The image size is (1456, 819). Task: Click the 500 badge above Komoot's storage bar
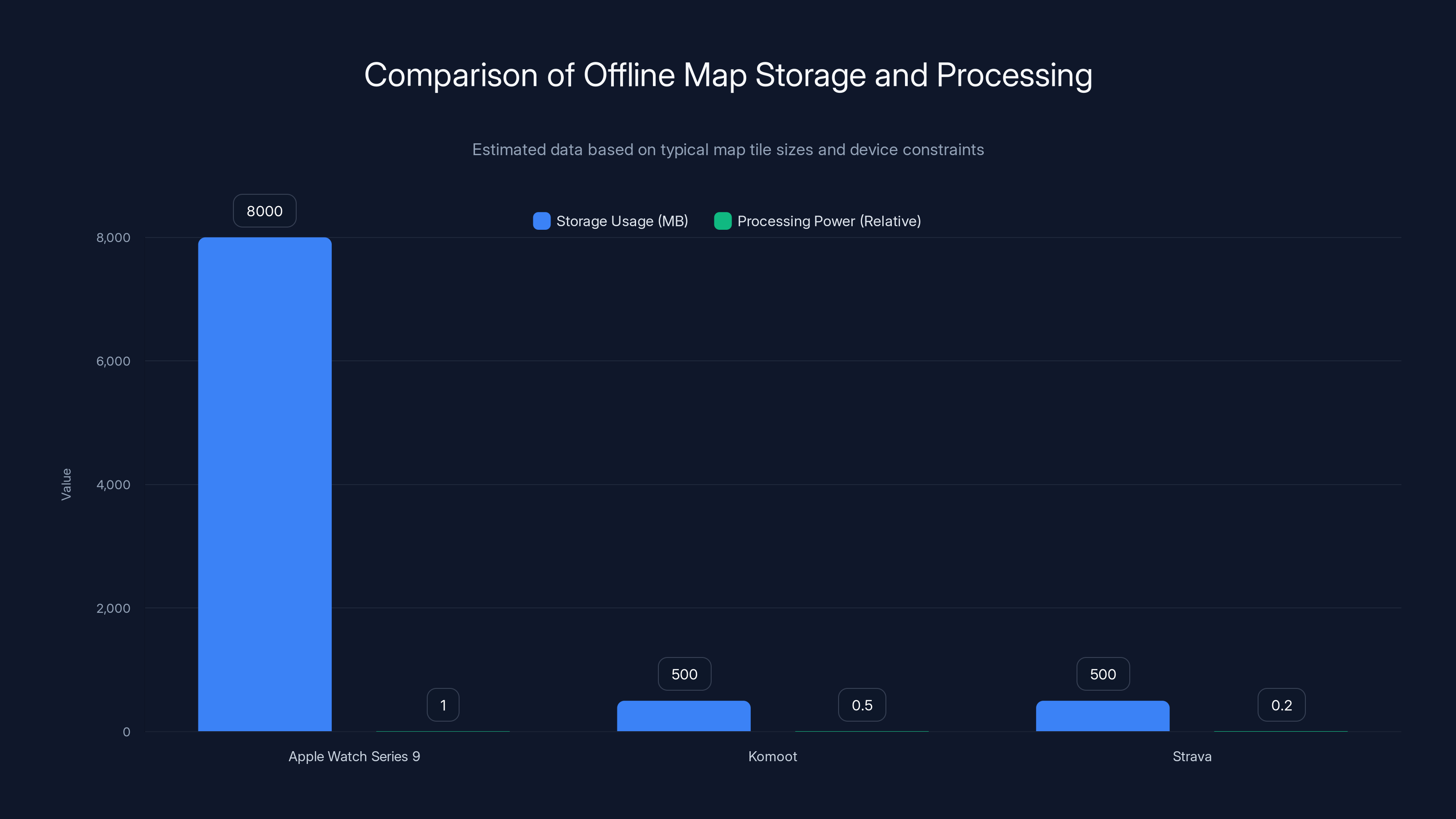tap(684, 674)
